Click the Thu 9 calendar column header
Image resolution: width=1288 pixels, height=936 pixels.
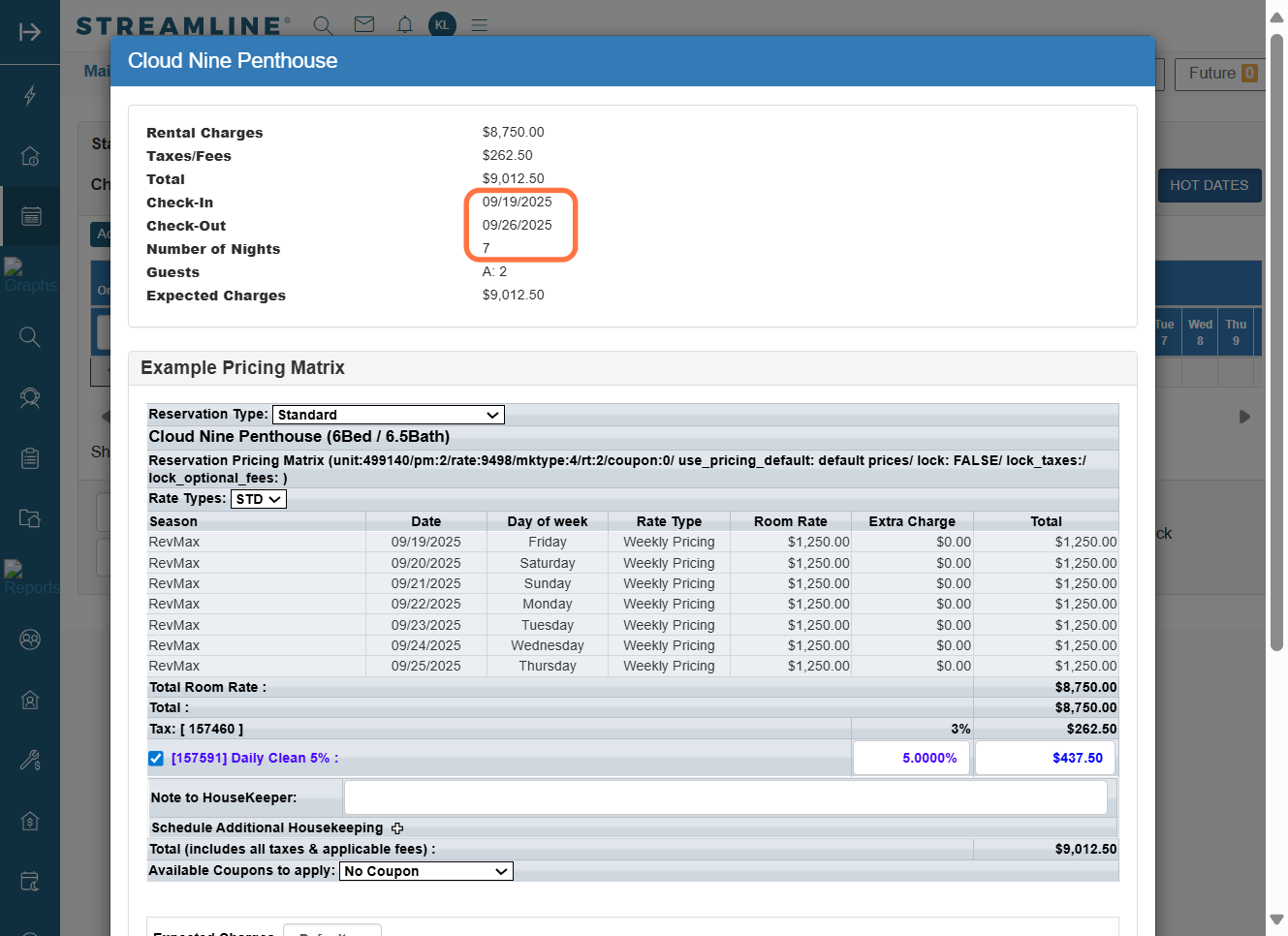[1236, 332]
